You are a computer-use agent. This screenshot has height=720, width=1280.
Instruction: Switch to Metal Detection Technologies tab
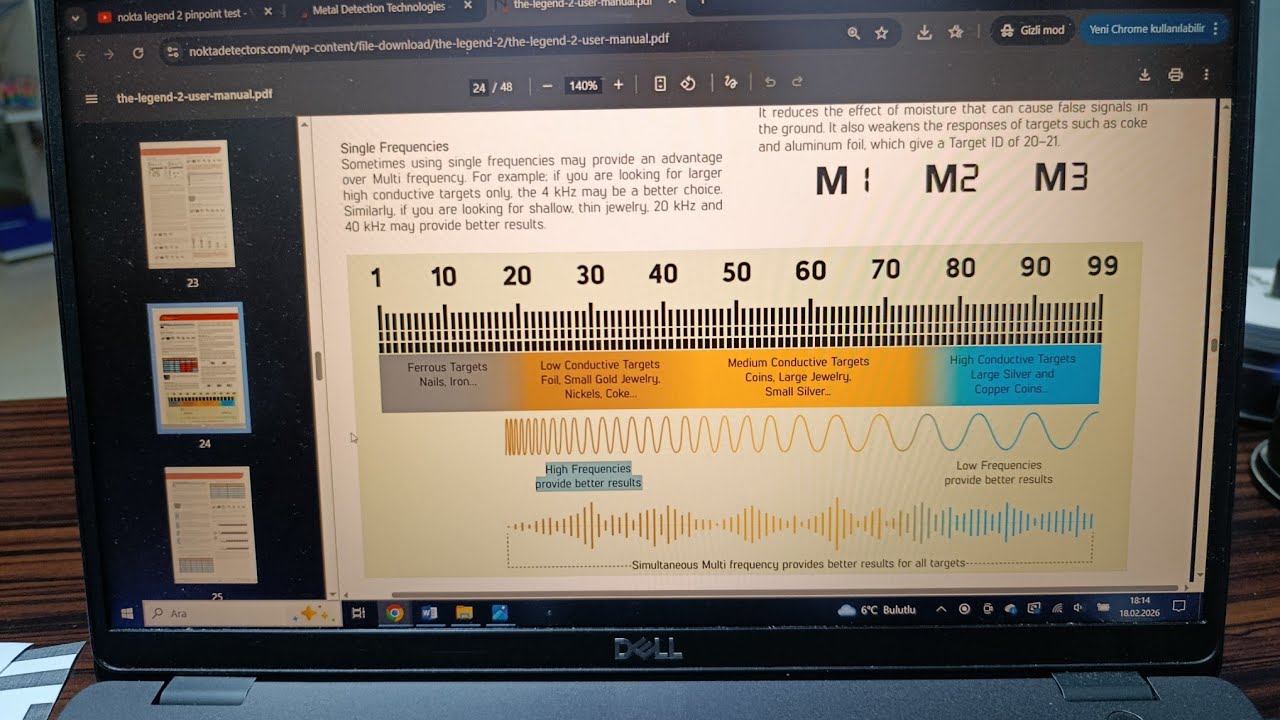[x=378, y=9]
